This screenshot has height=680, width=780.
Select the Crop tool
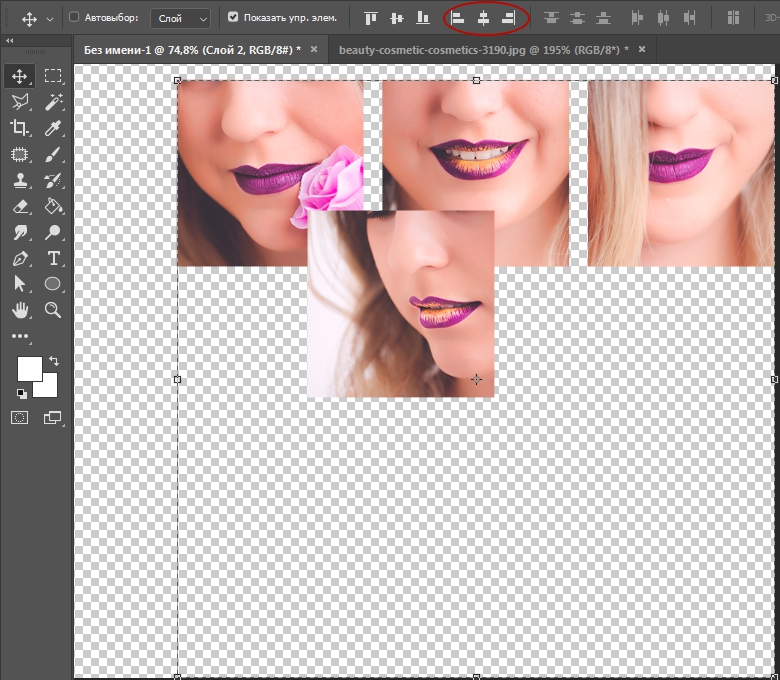pyautogui.click(x=19, y=128)
